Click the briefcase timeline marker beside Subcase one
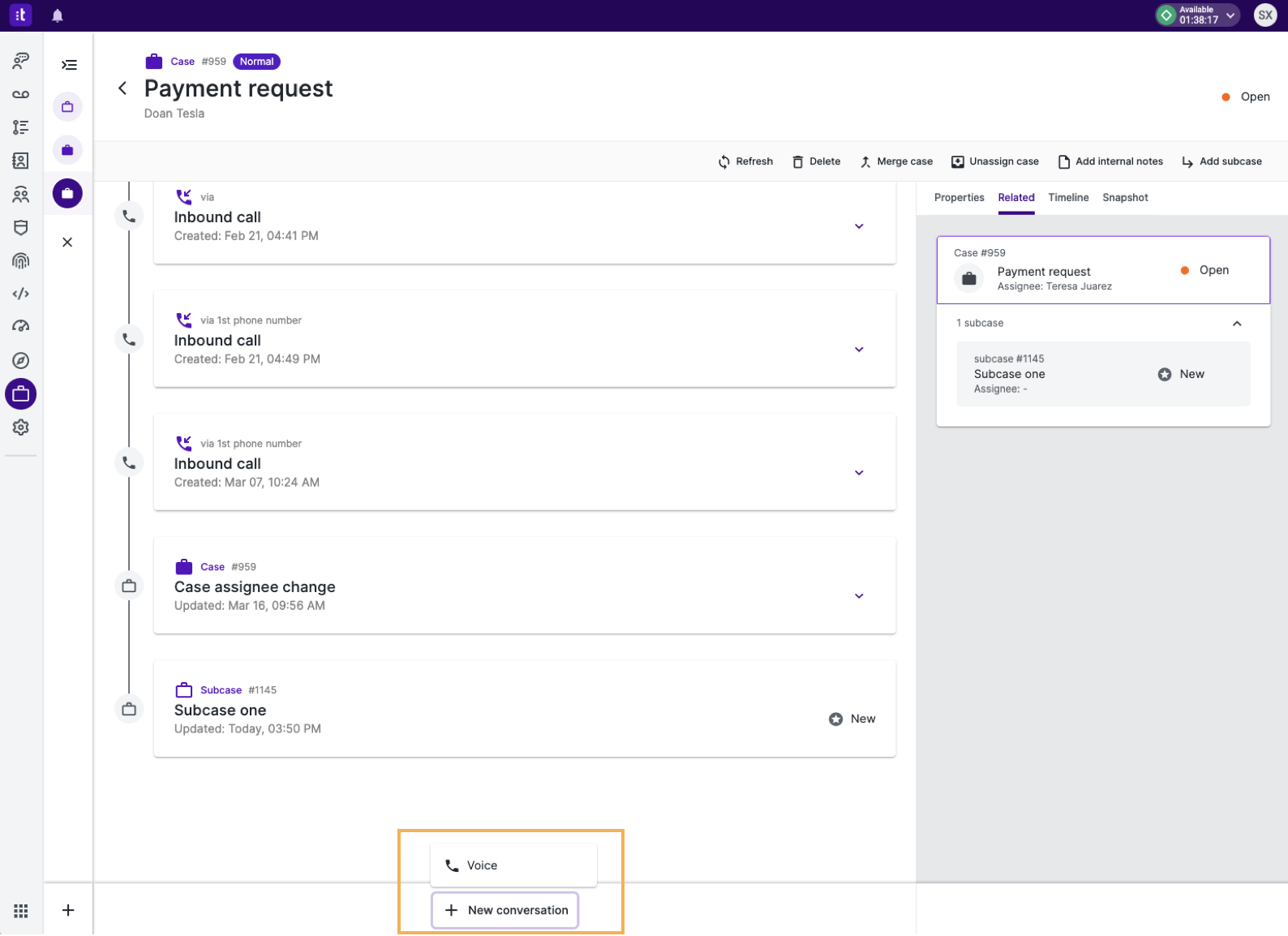The height and width of the screenshot is (936, 1288). 129,710
